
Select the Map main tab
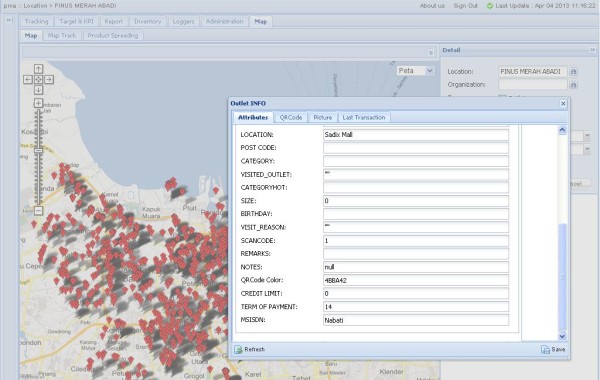point(261,21)
